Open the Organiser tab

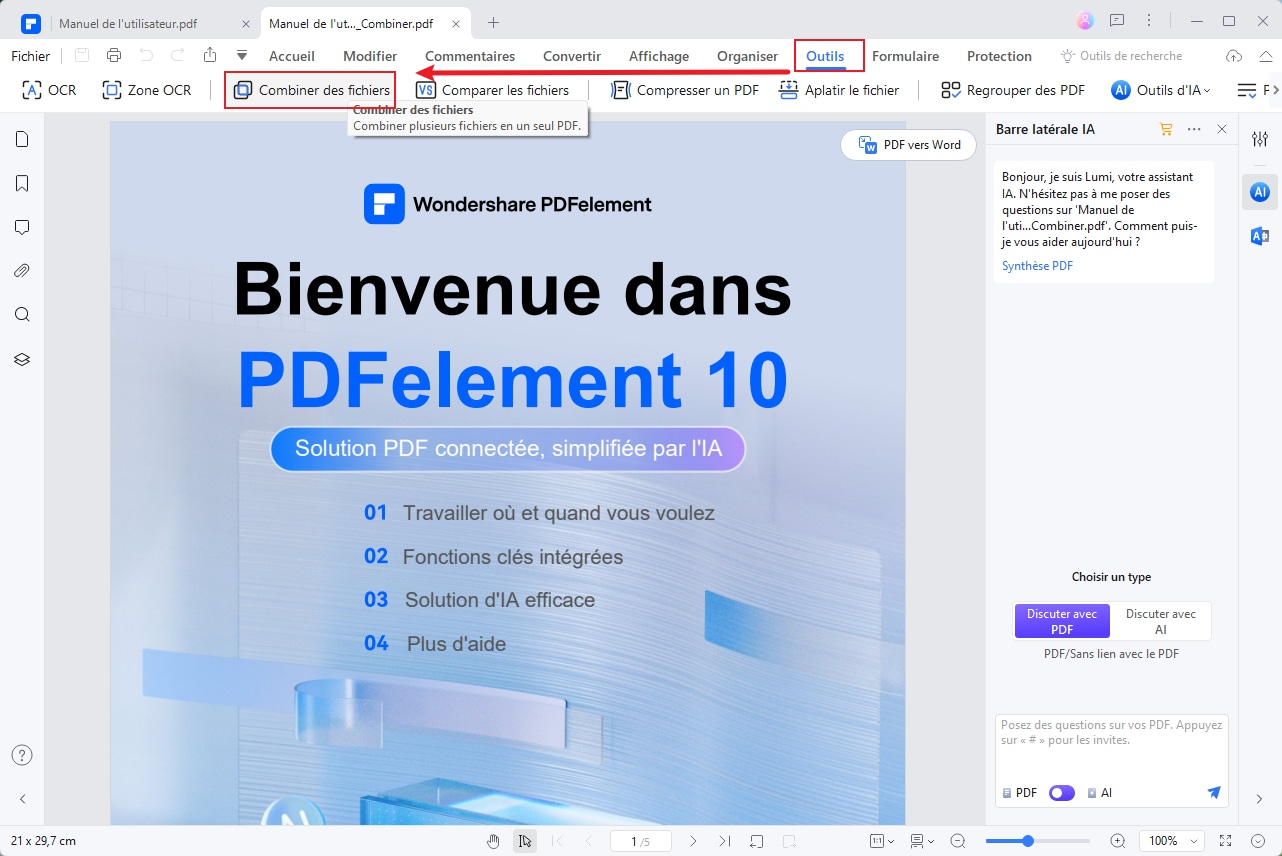coord(747,56)
